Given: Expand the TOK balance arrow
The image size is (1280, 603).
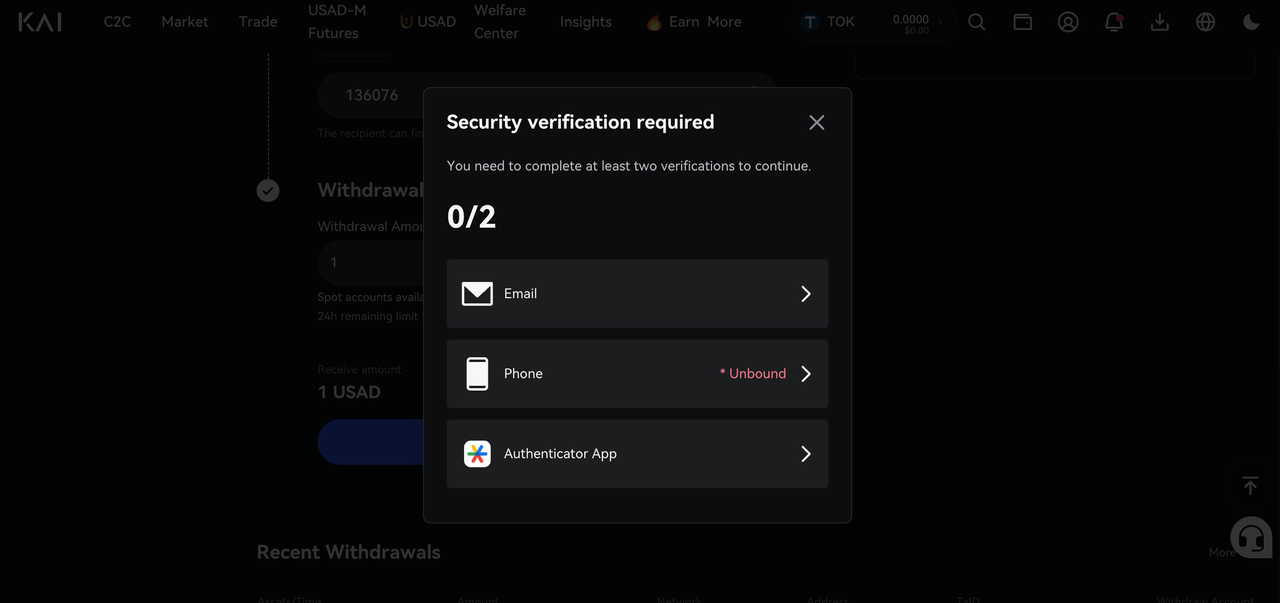Looking at the screenshot, I should point(940,22).
